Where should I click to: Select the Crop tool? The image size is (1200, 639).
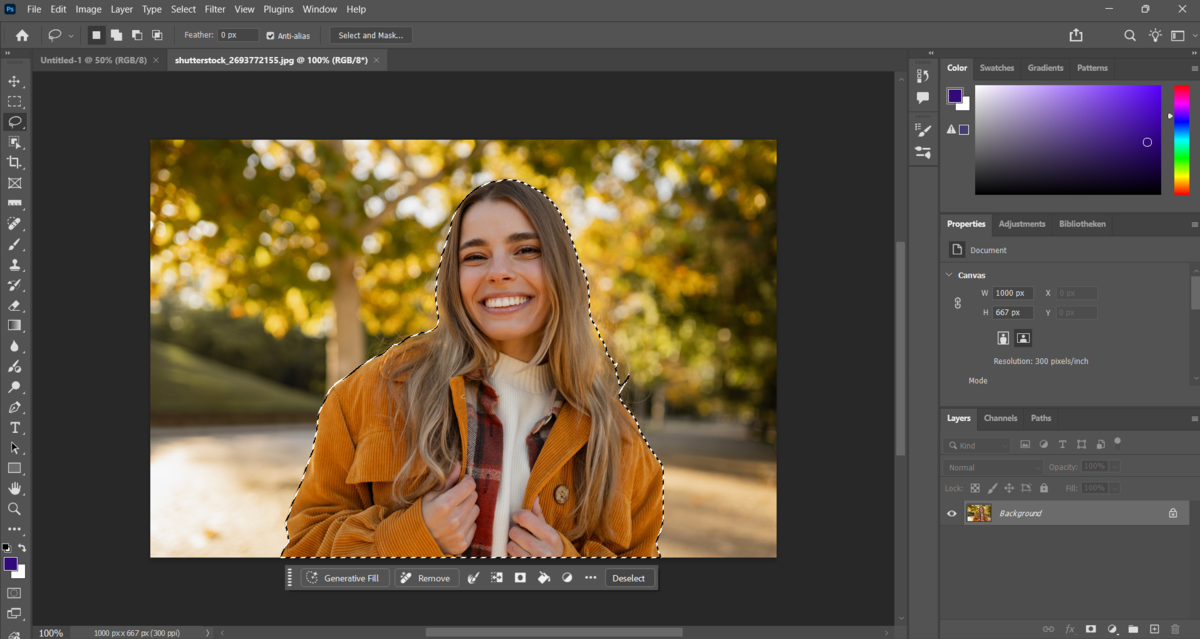14,162
